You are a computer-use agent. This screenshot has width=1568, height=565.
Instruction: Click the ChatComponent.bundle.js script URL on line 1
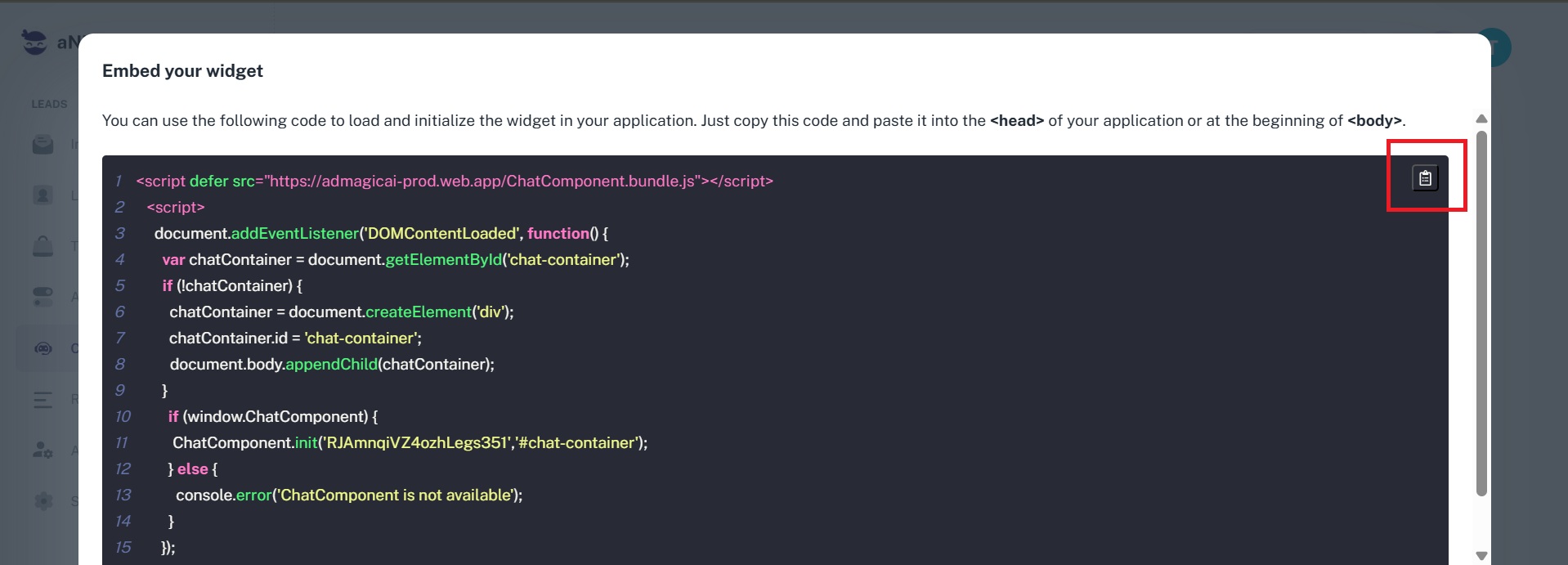(x=483, y=182)
